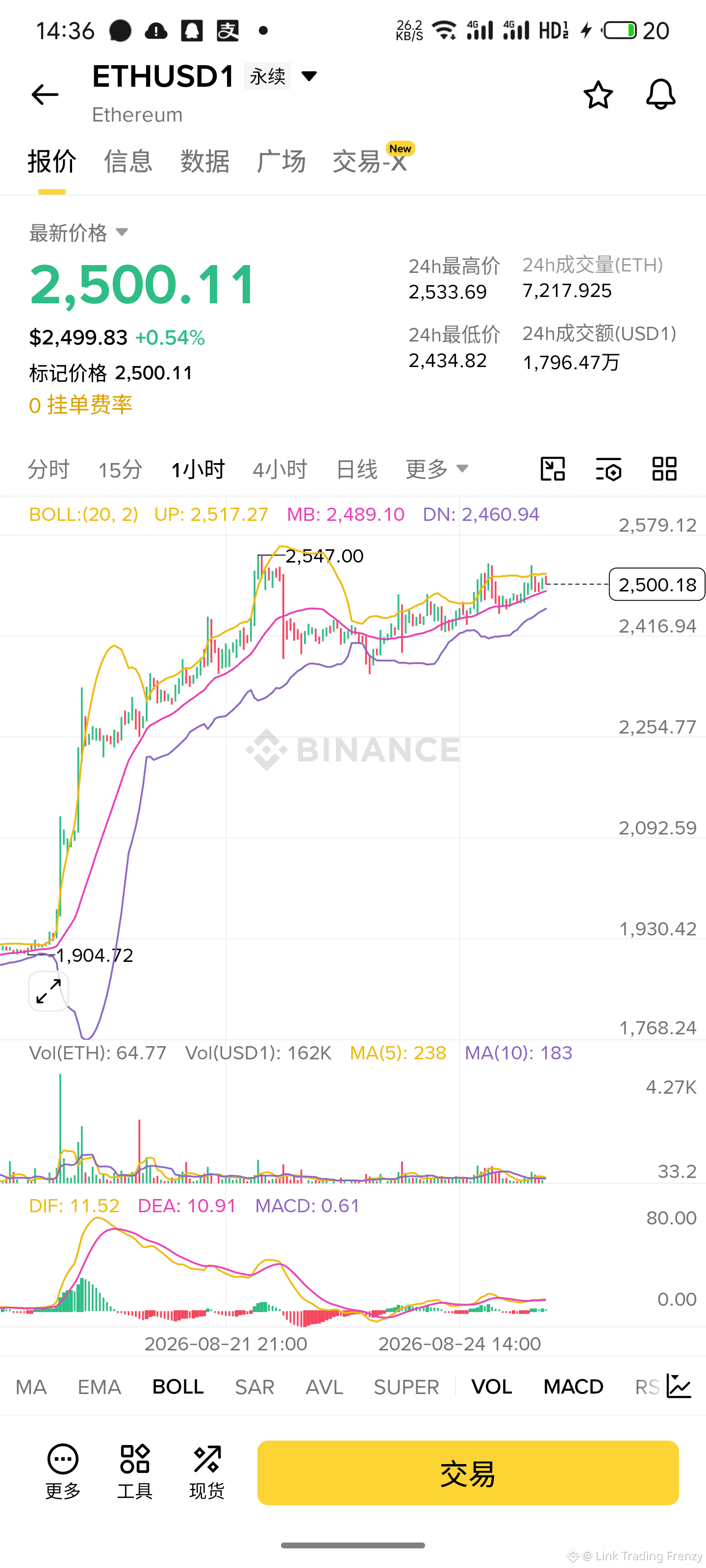This screenshot has width=706, height=1568.
Task: Tap the 2,547.00 chart high marker
Action: click(x=324, y=556)
